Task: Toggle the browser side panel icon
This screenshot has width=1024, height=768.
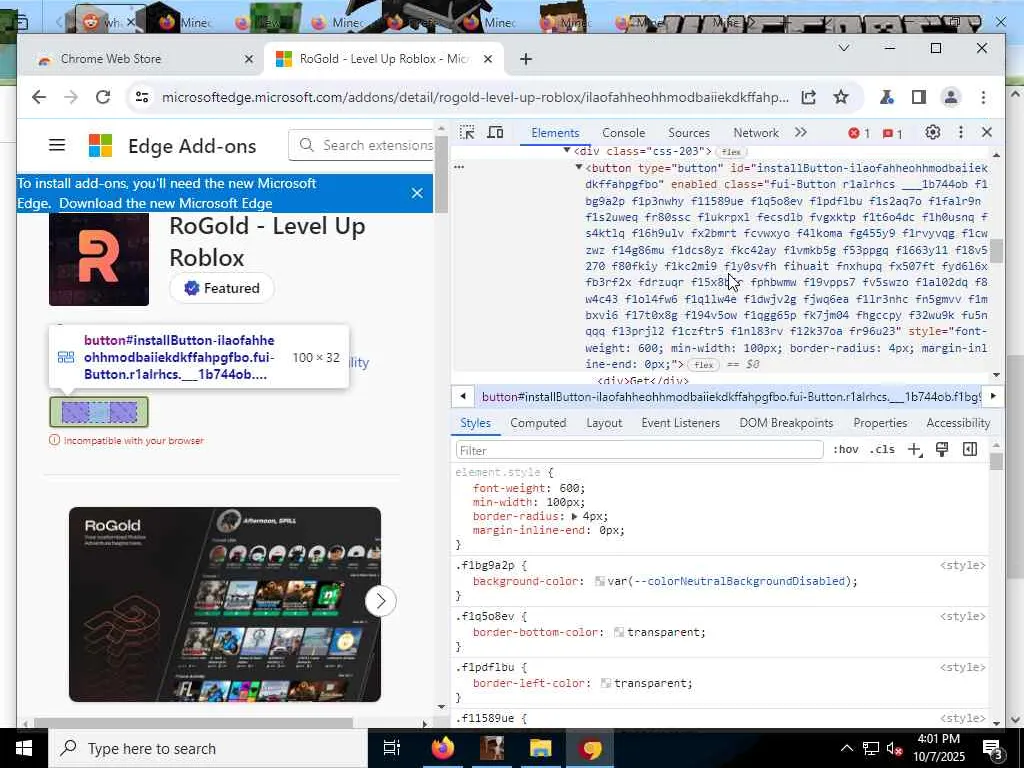Action: 919,97
